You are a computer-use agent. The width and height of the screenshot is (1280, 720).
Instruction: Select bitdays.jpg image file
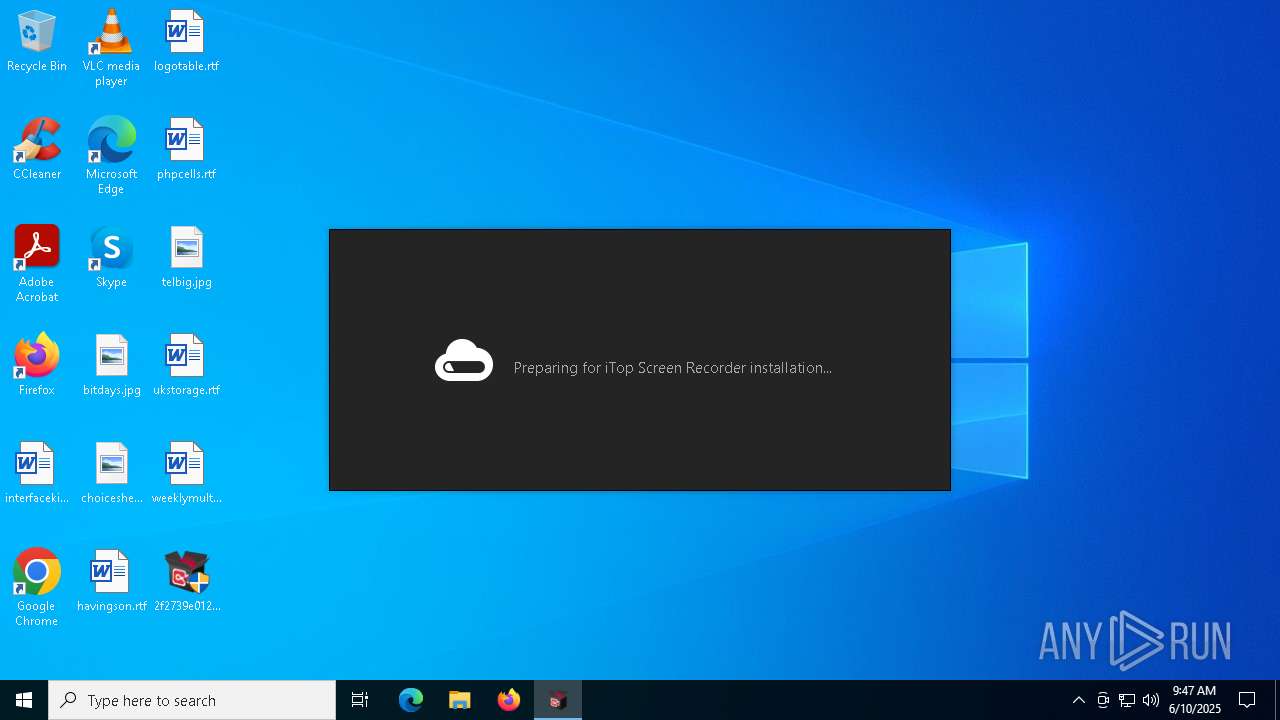111,366
